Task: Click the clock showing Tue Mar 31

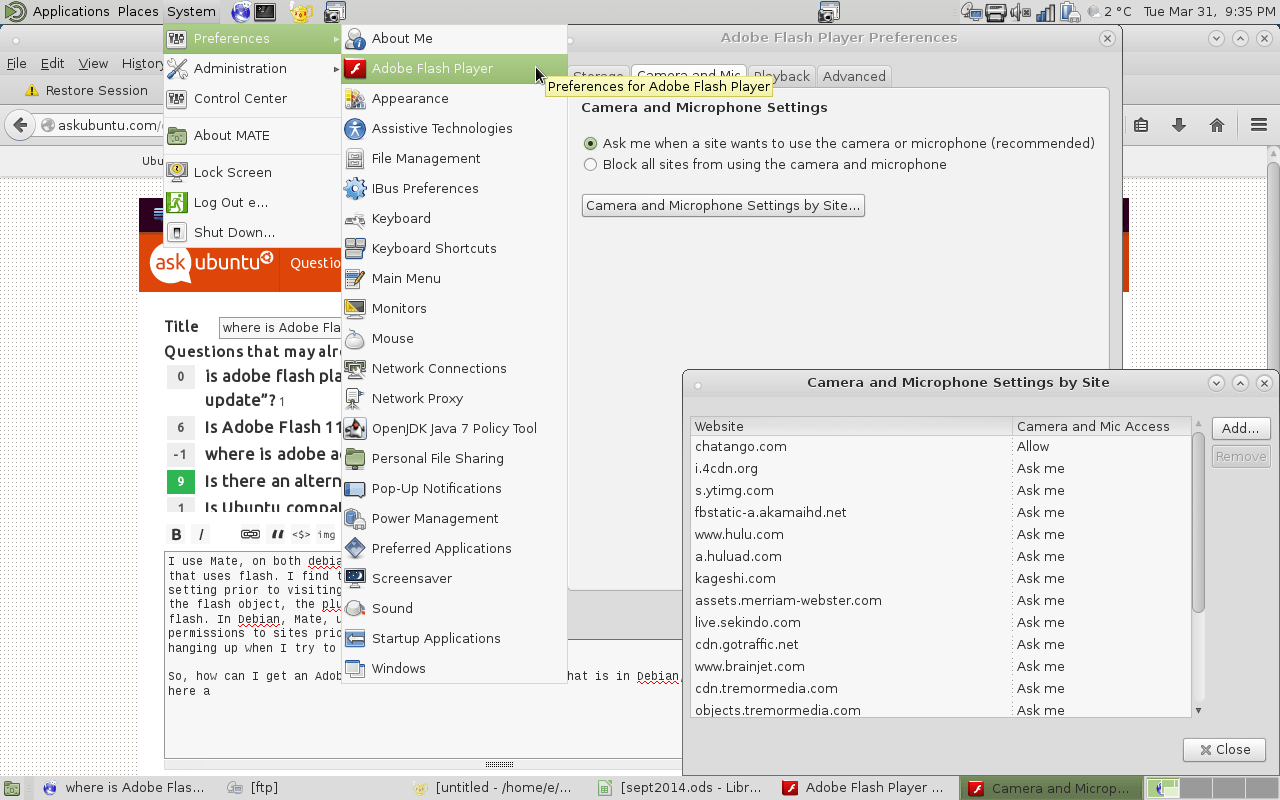Action: pos(1209,12)
